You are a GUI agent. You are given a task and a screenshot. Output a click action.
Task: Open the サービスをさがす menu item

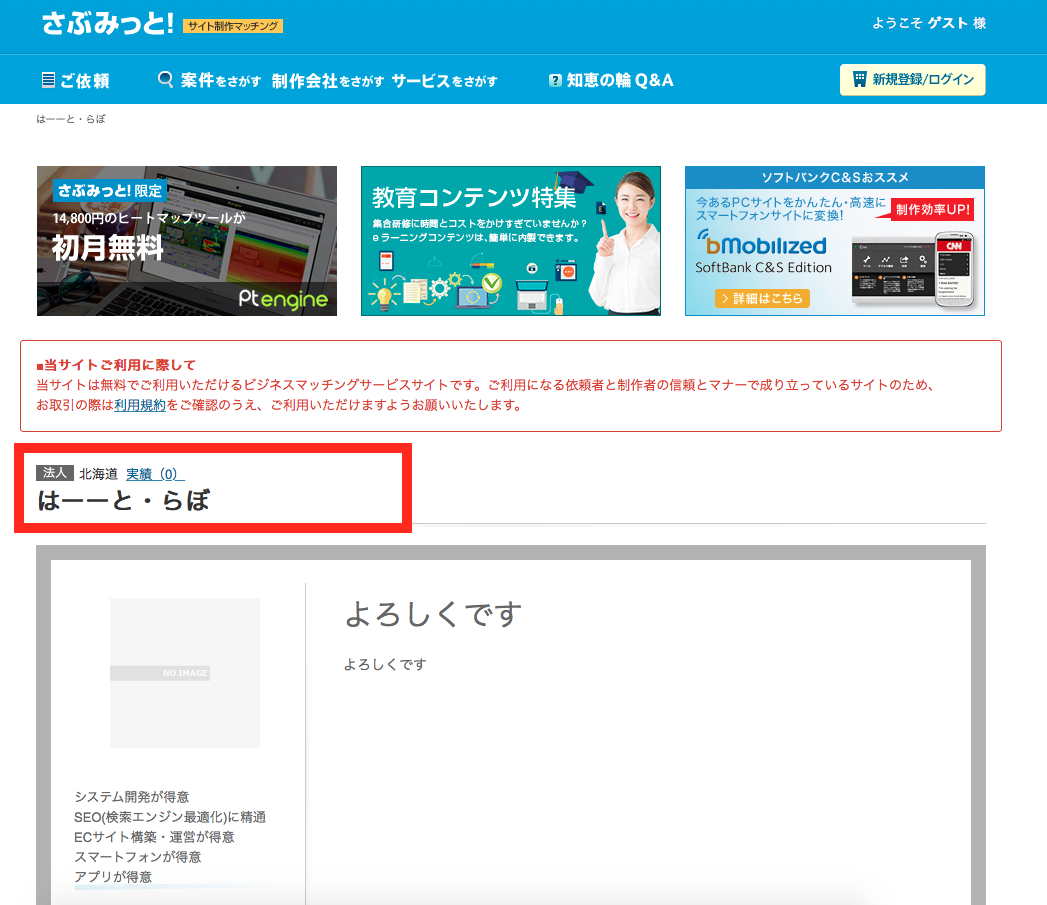[x=444, y=81]
